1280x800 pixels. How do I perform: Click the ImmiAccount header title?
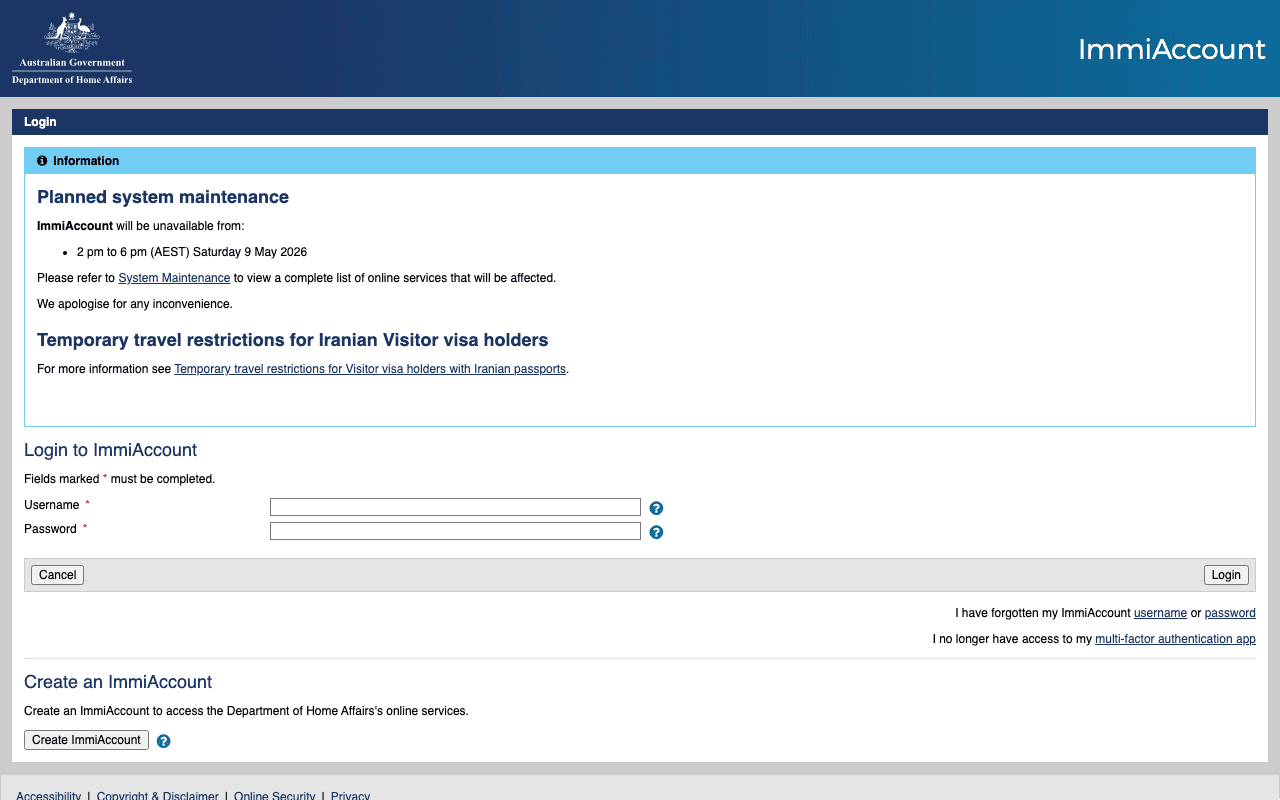tap(1172, 49)
